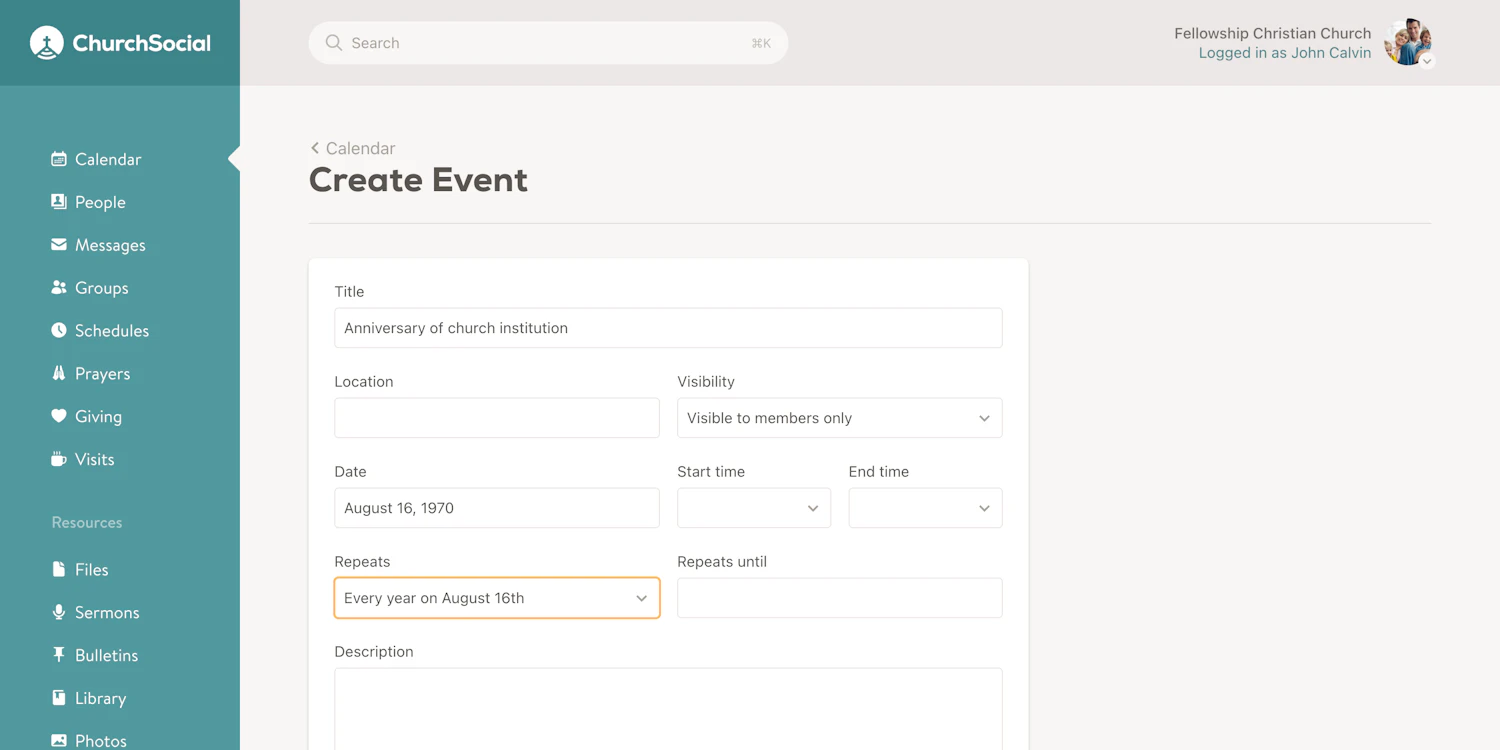1500x750 pixels.
Task: Open the Schedules section
Action: tap(59, 331)
